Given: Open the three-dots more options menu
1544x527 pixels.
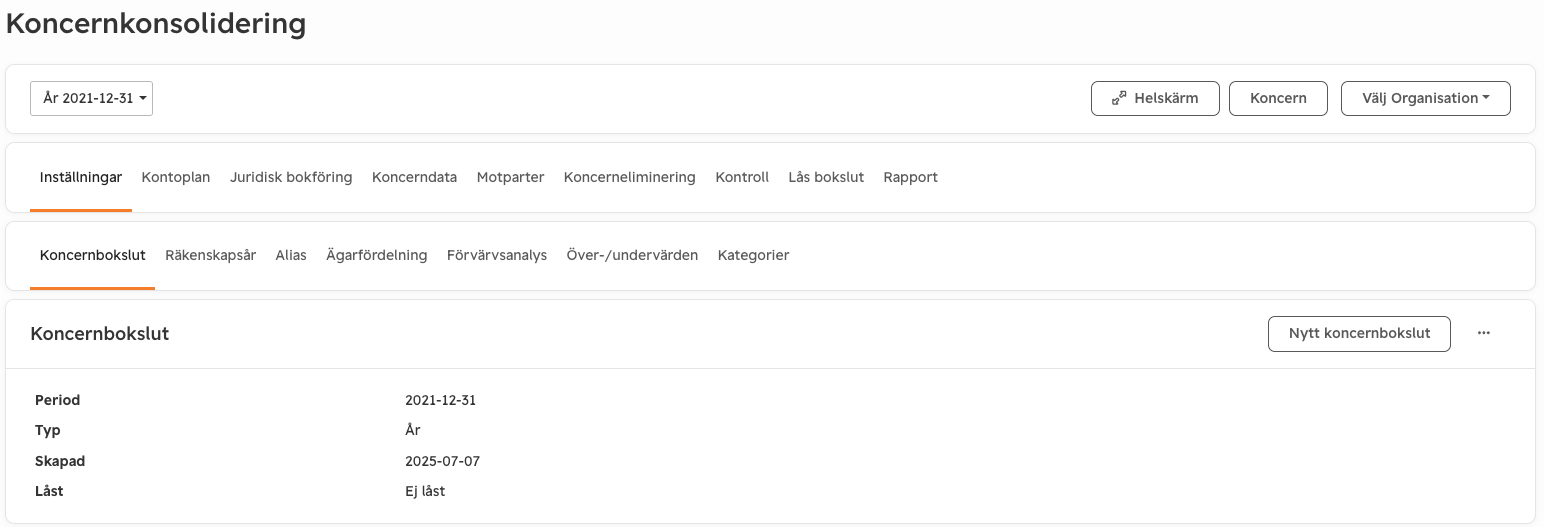Looking at the screenshot, I should (x=1484, y=333).
